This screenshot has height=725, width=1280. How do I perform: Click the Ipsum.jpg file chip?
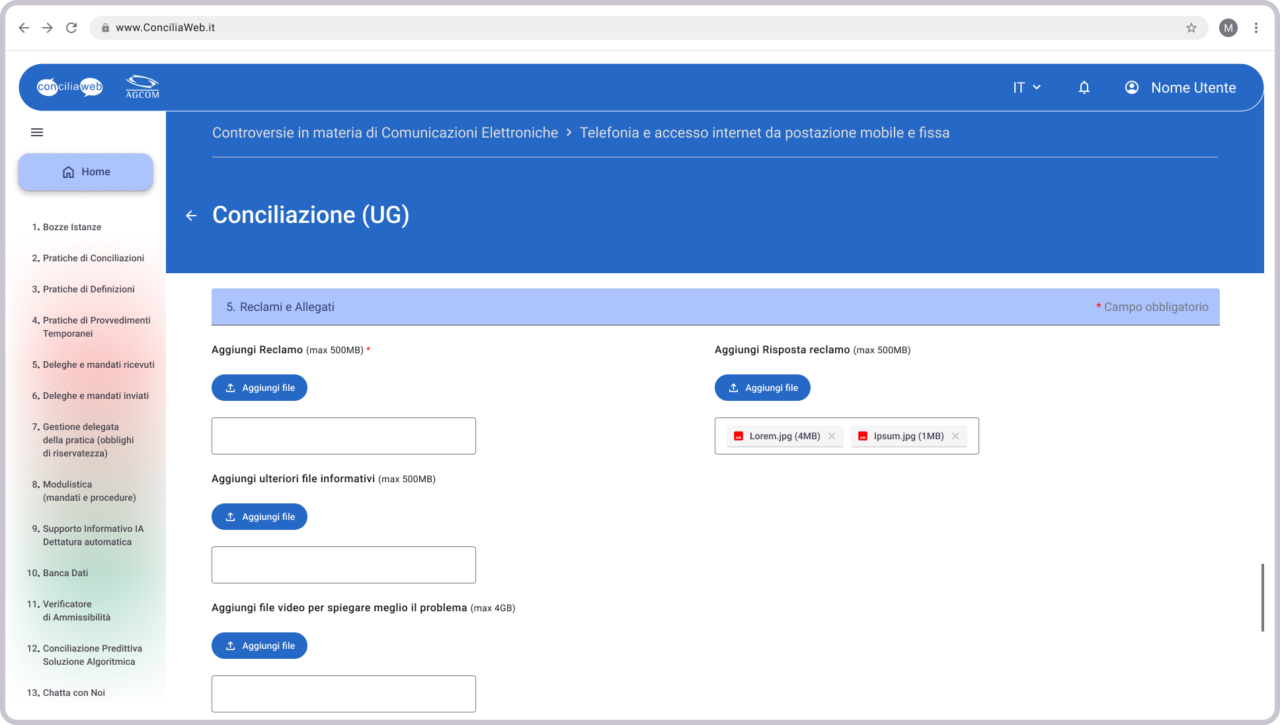pos(909,436)
